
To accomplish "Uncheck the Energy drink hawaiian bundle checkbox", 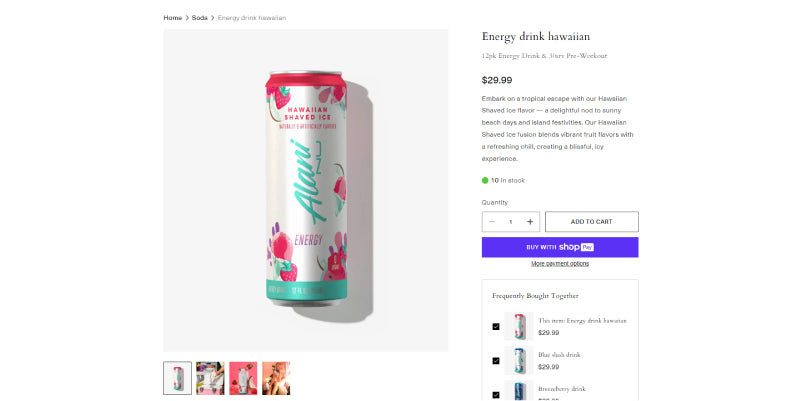I will tap(496, 326).
